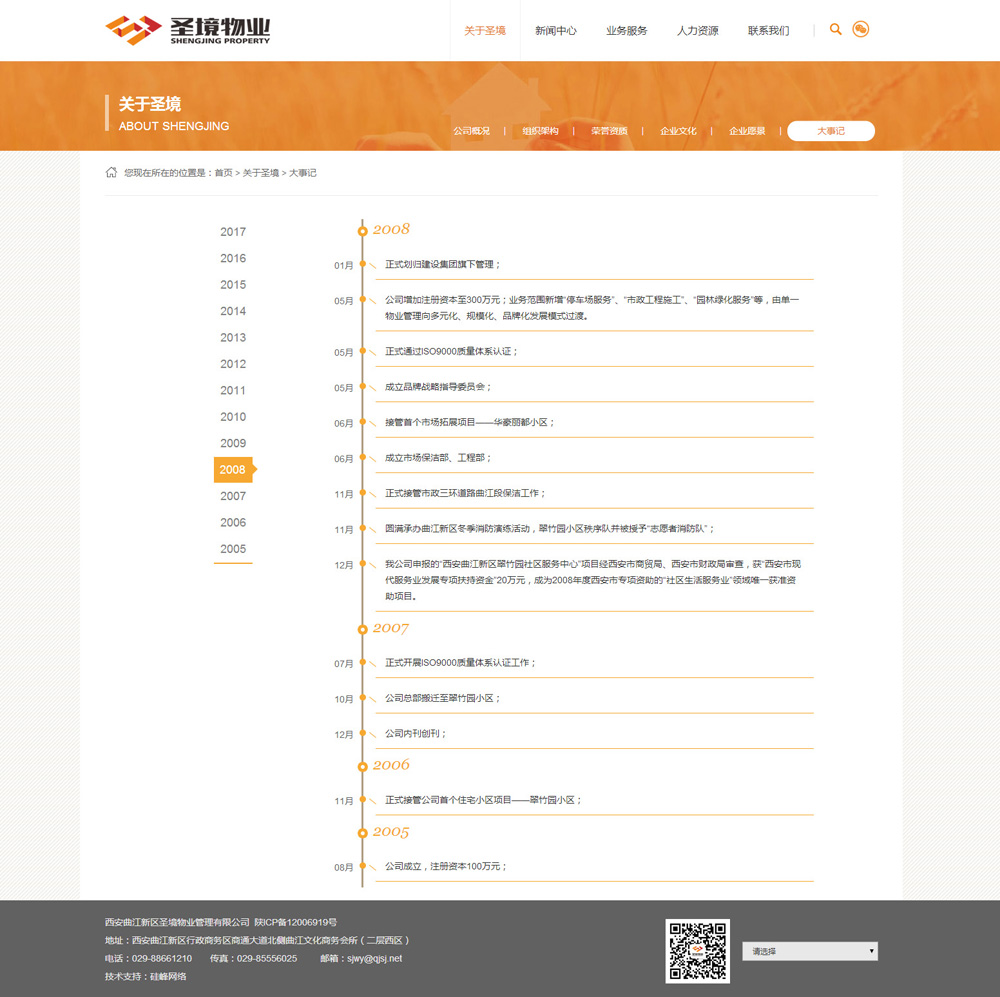Open the 联系我们 menu item
This screenshot has width=1000, height=997.
click(x=768, y=31)
